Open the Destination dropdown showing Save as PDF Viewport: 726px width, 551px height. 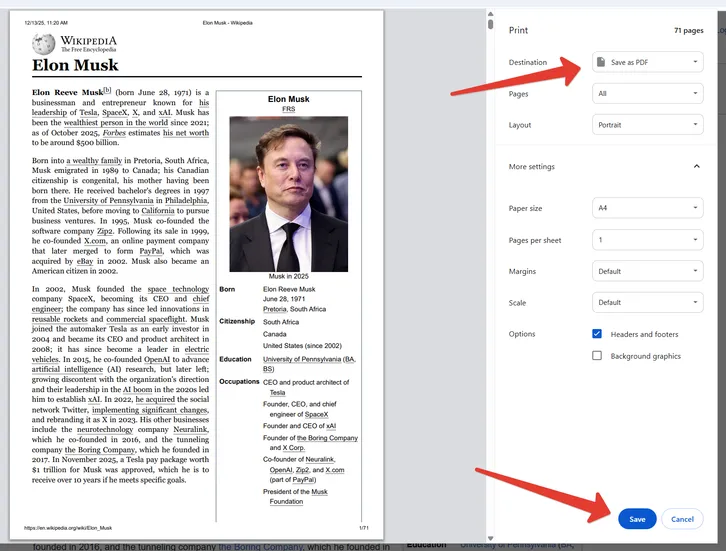point(647,62)
